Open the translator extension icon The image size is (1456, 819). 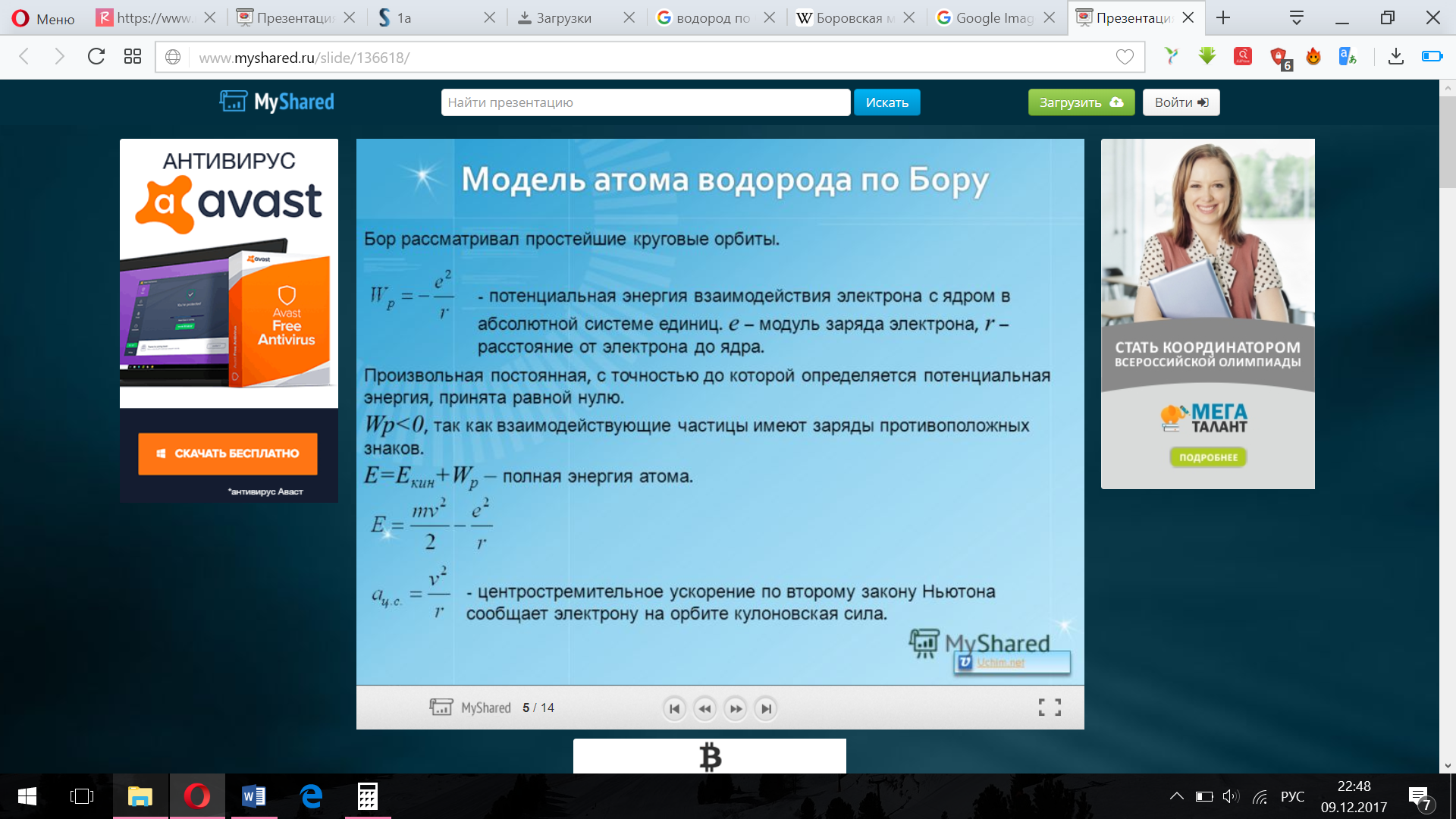tap(1348, 57)
